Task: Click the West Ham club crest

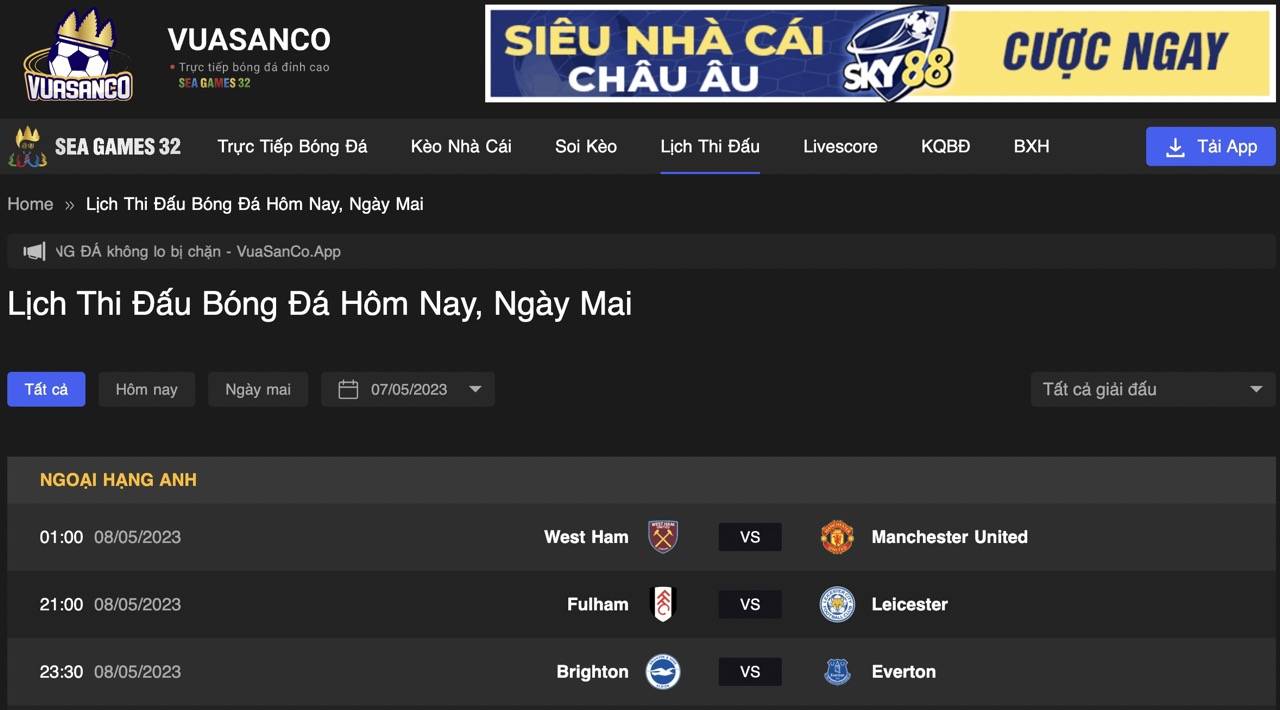Action: click(663, 537)
